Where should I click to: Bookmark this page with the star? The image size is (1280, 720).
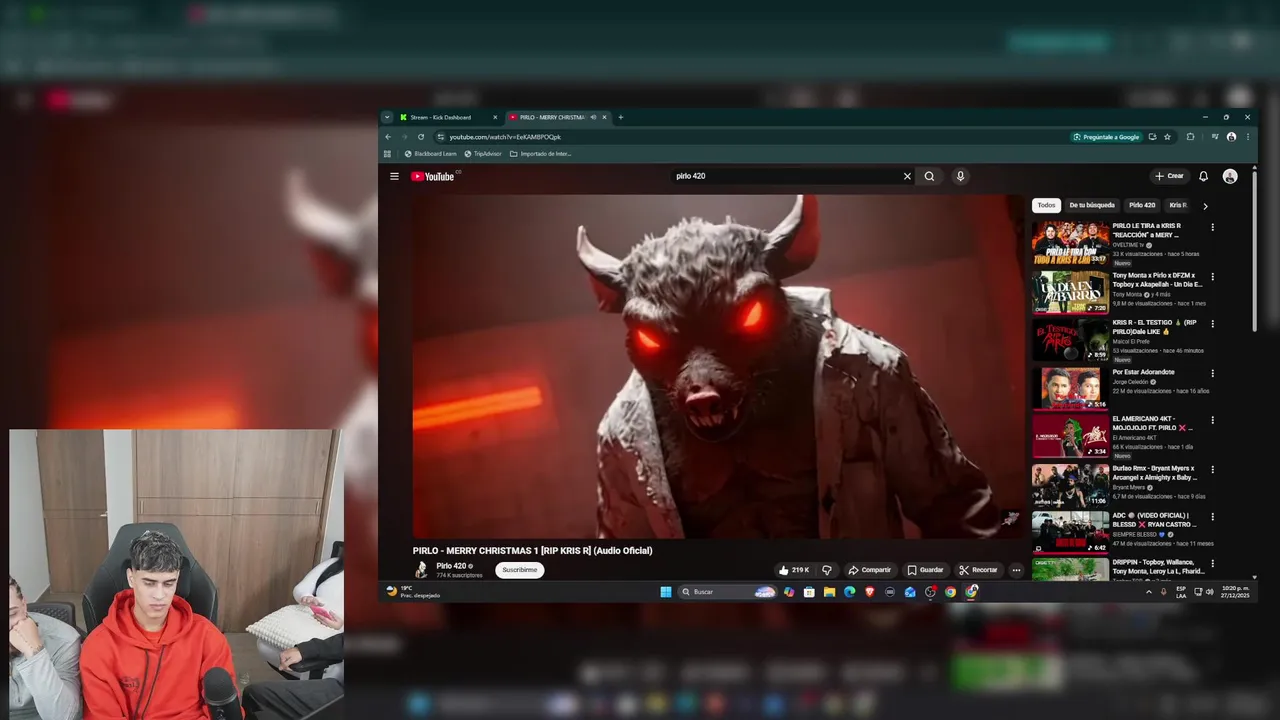[1167, 137]
